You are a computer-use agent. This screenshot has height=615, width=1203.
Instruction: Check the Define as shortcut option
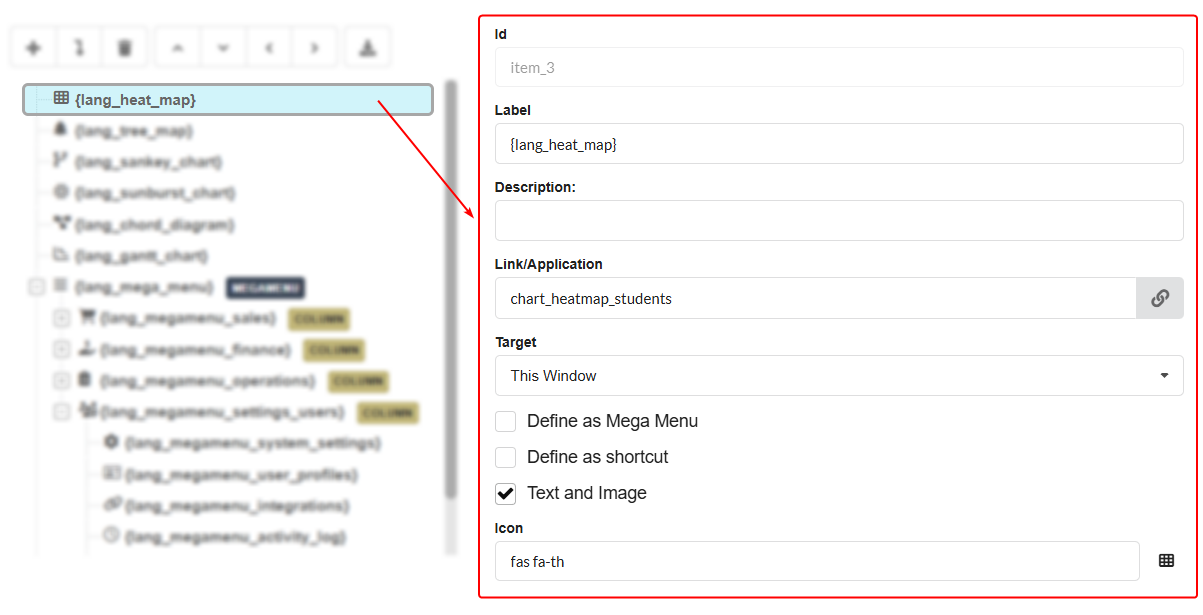click(x=505, y=457)
